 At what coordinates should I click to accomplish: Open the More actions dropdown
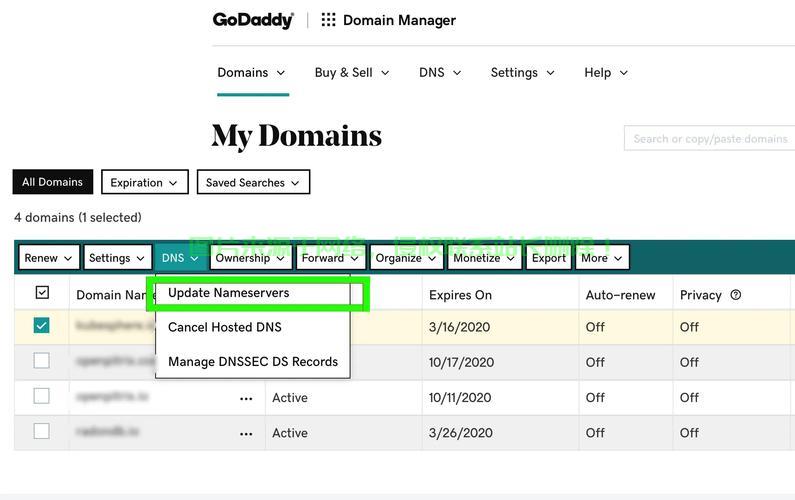click(602, 258)
